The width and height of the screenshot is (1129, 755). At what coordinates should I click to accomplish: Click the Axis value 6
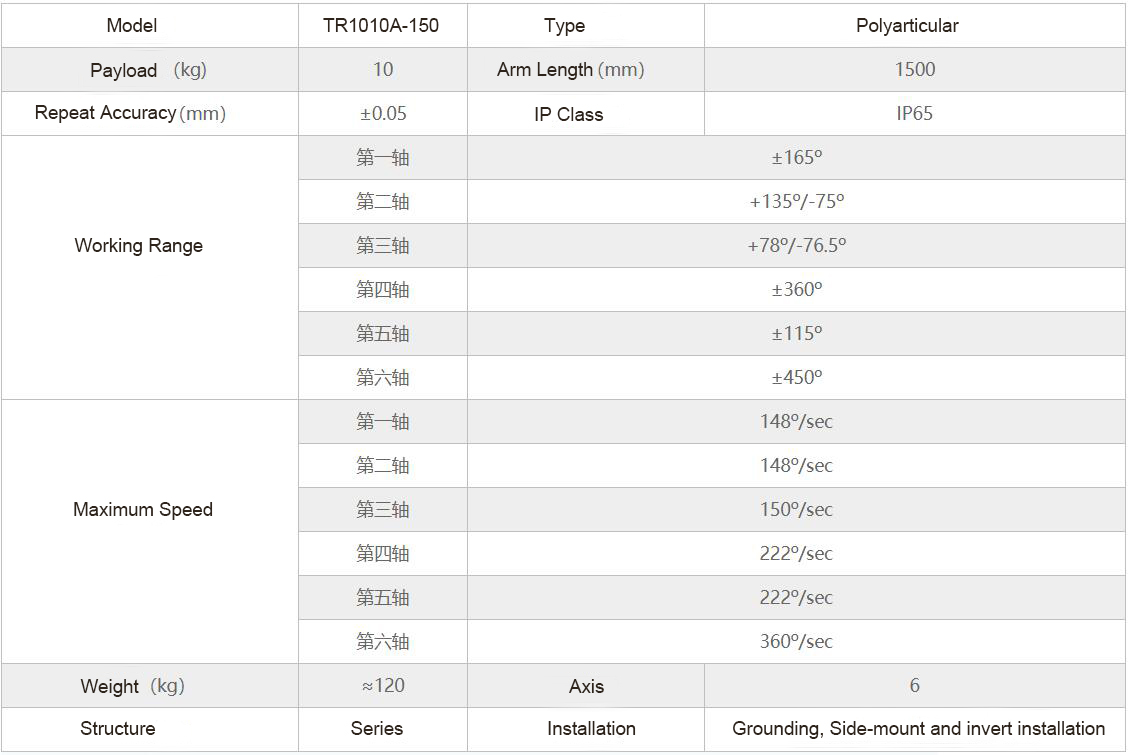[x=914, y=685]
